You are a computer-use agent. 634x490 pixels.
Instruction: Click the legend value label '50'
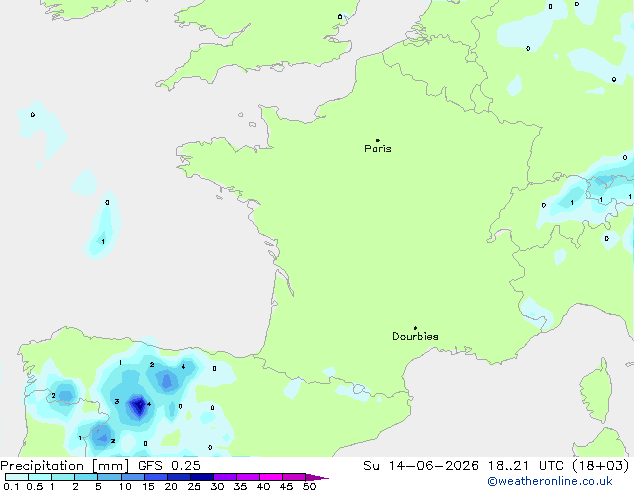(309, 486)
